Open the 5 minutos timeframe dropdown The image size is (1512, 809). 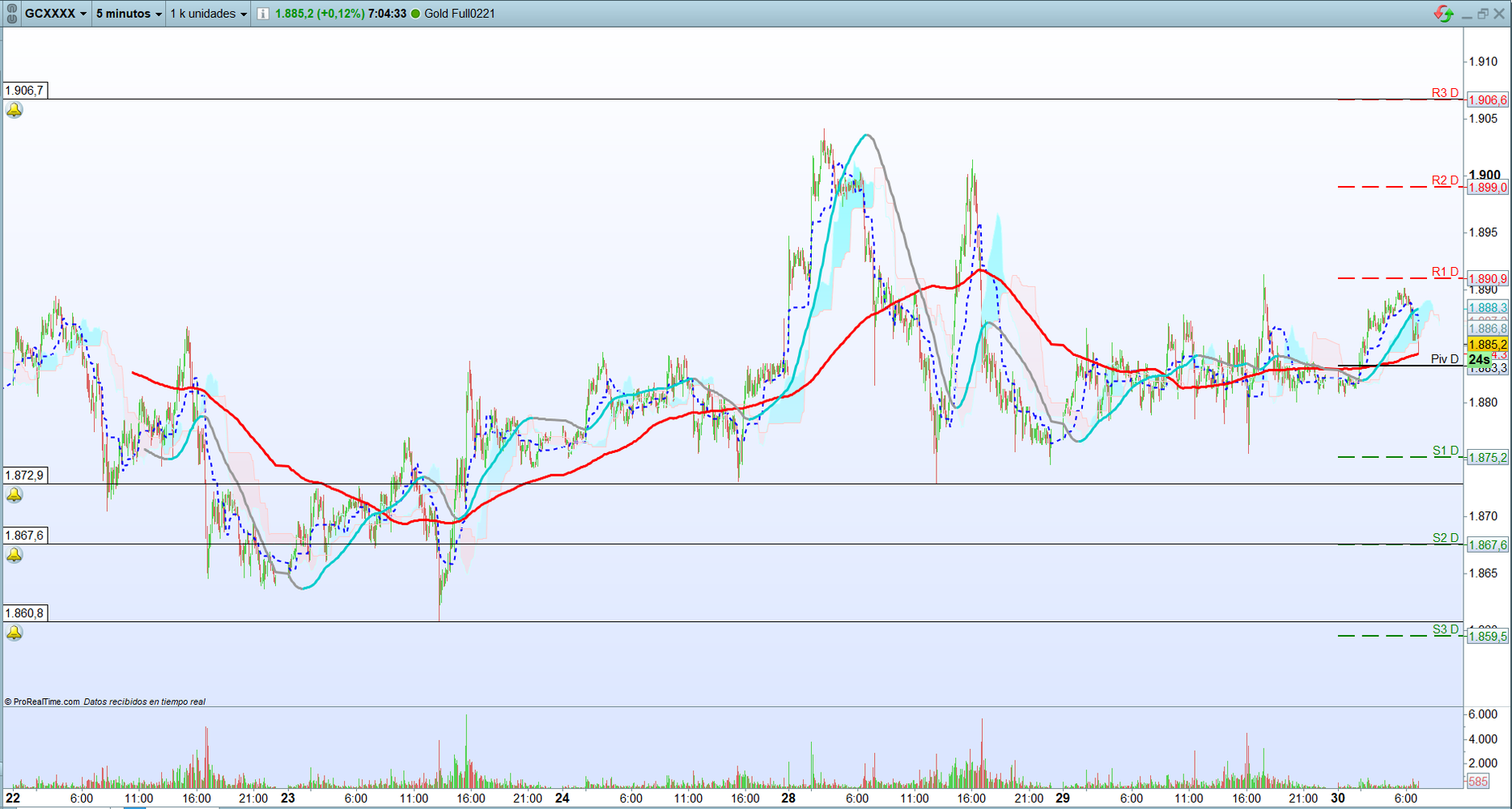pos(129,14)
